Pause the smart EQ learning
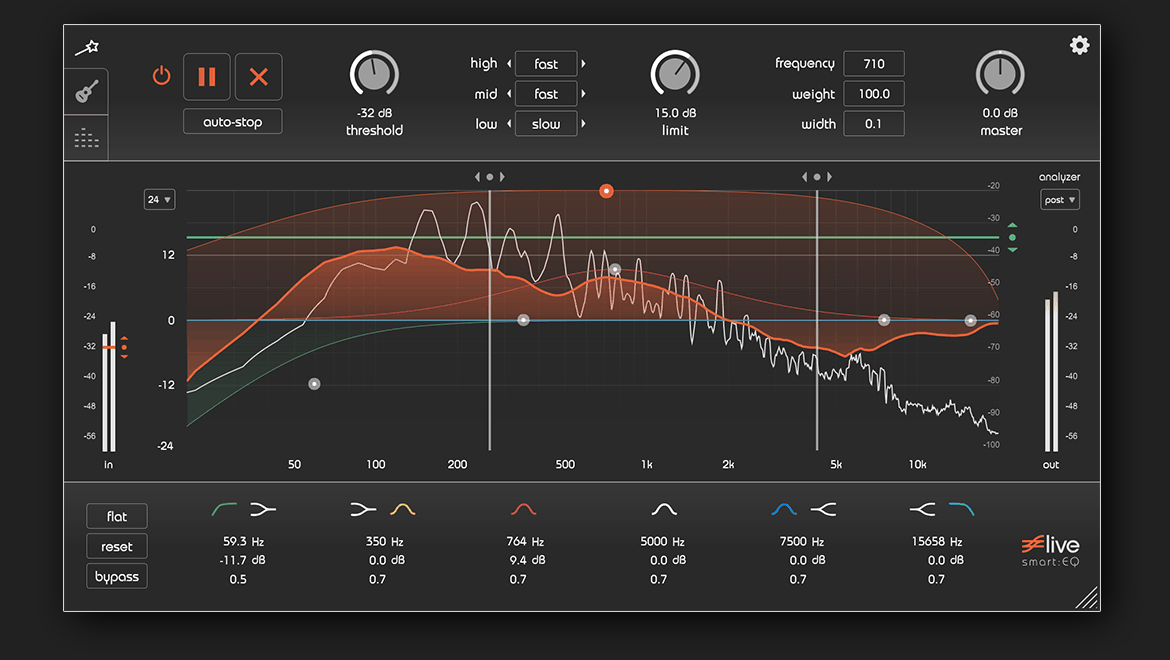The height and width of the screenshot is (660, 1170). tap(207, 77)
